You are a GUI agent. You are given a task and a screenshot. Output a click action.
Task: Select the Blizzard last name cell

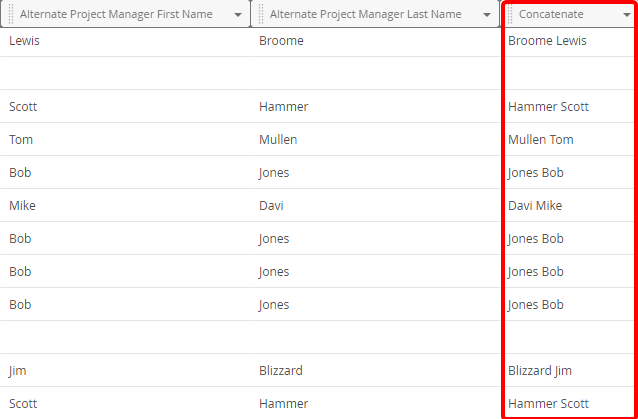tap(375, 371)
